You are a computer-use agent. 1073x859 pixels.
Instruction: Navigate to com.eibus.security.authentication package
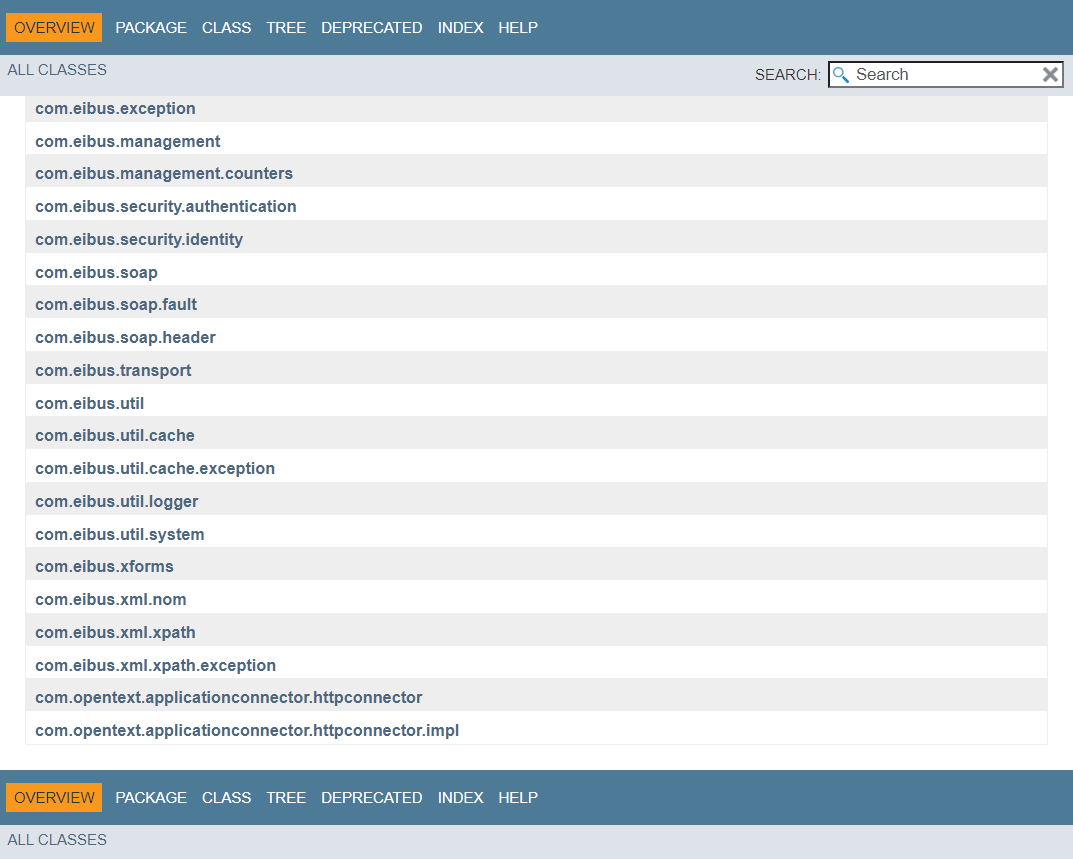click(x=166, y=207)
